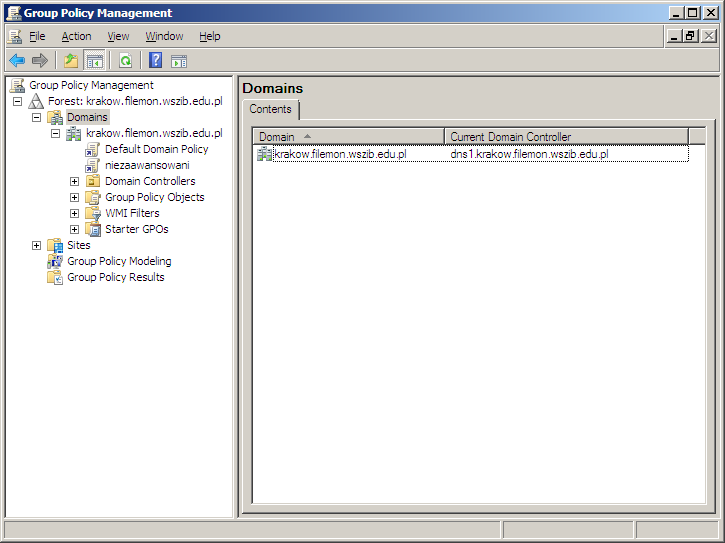
Task: Select Domain Controllers label in tree
Action: coord(150,181)
